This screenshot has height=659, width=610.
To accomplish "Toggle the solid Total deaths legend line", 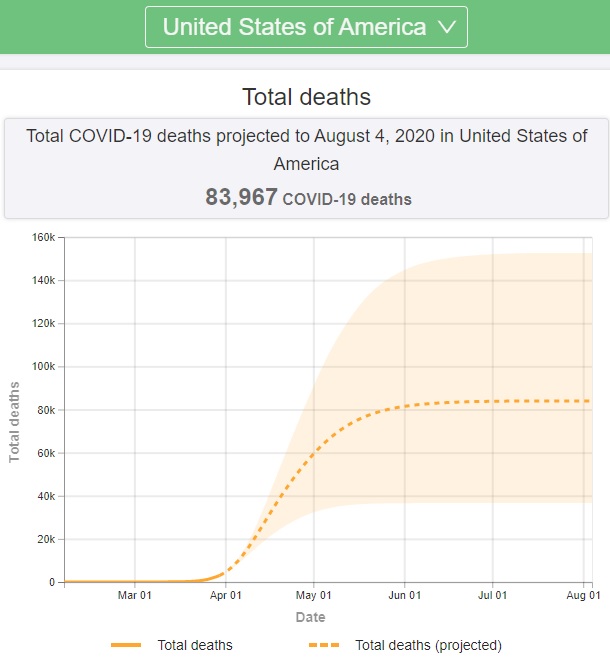I will (127, 645).
